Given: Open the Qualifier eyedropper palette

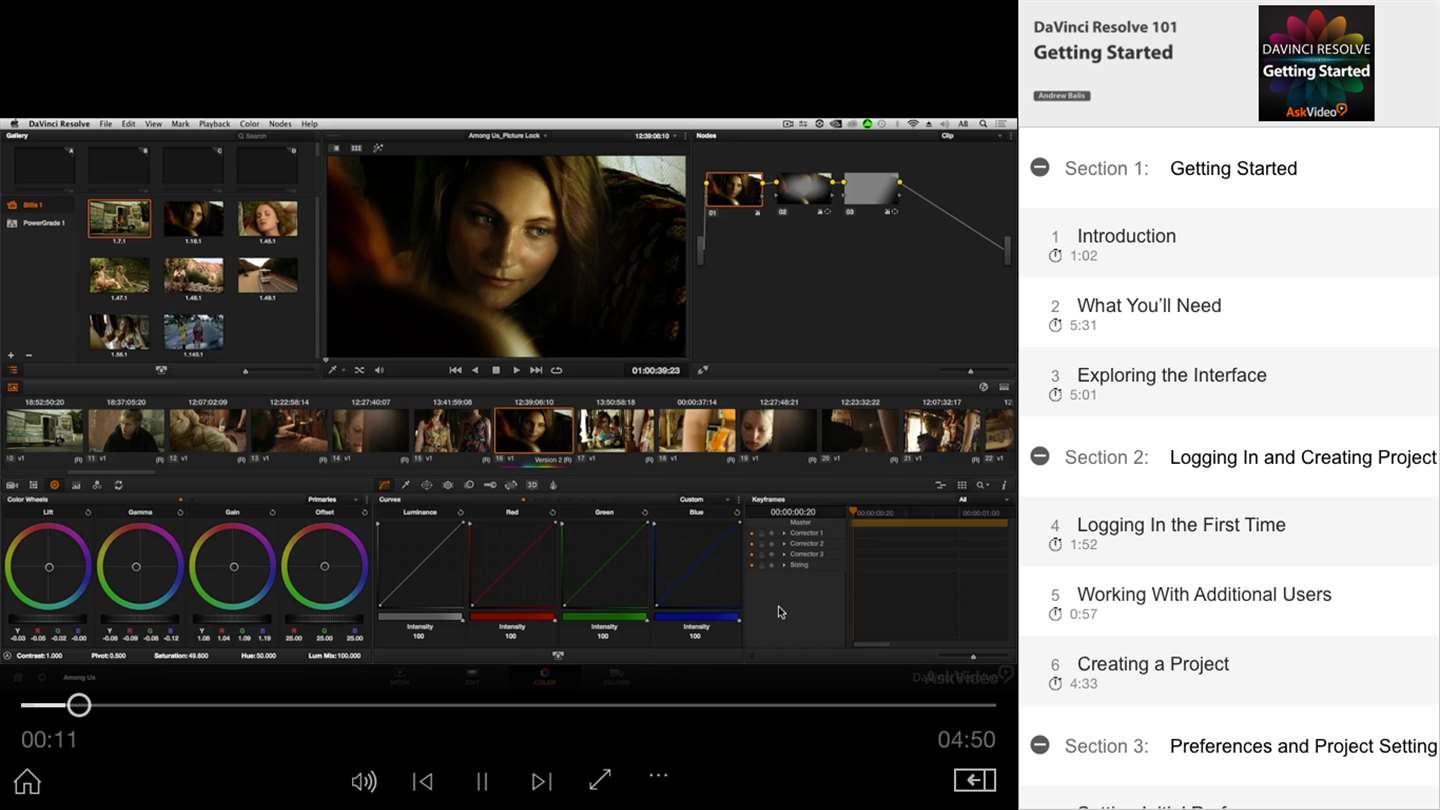Looking at the screenshot, I should [x=406, y=485].
